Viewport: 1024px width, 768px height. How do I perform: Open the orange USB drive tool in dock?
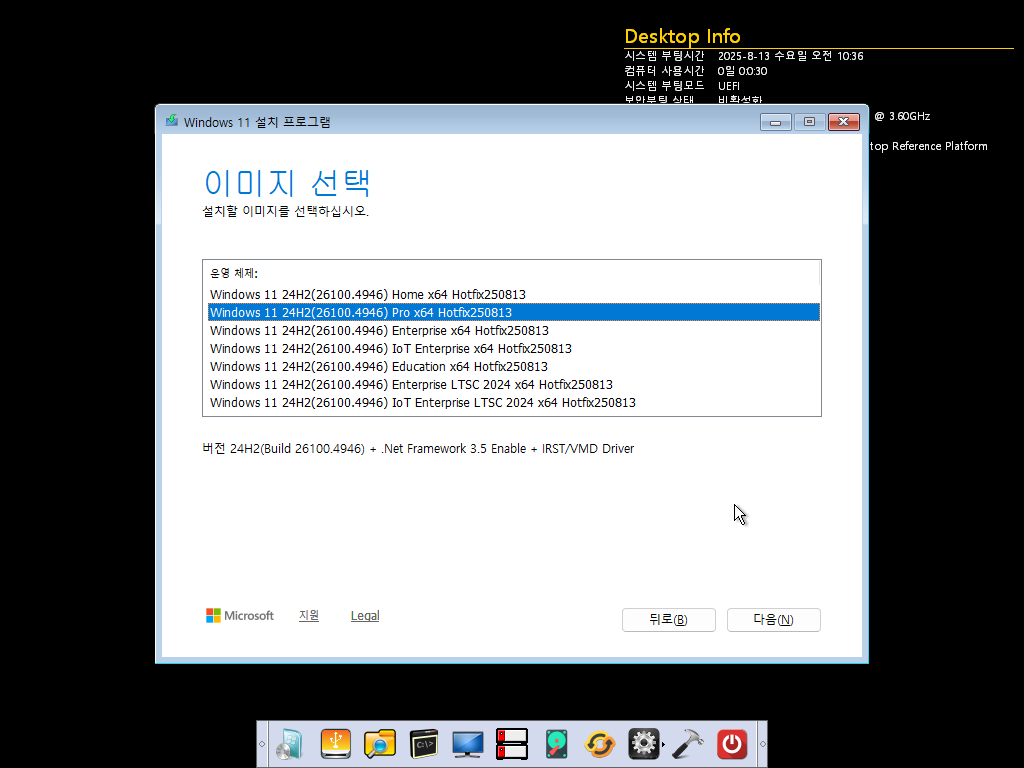[336, 744]
